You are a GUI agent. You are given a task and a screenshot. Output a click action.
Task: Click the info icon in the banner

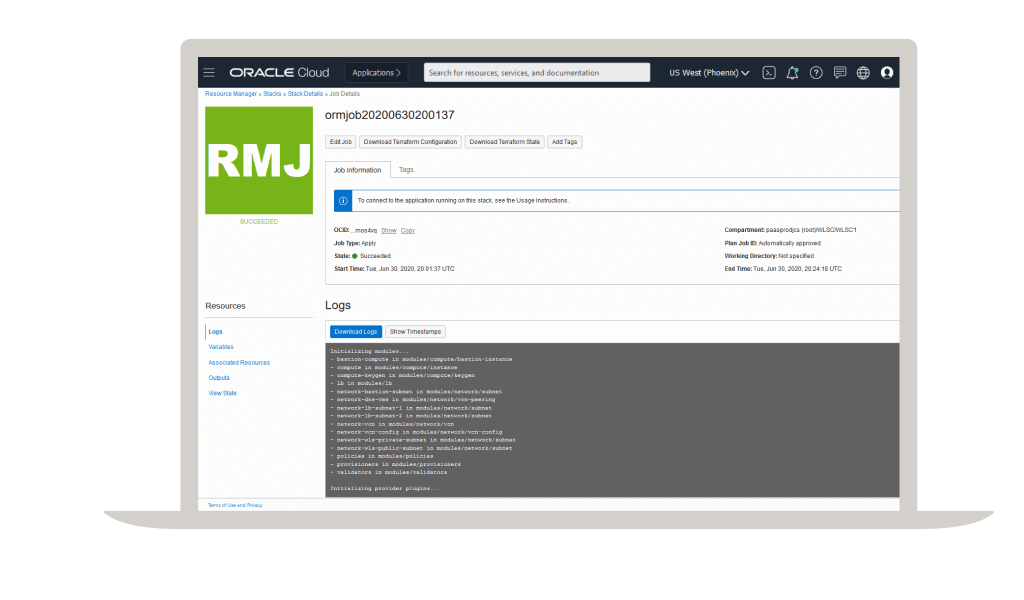[x=343, y=200]
